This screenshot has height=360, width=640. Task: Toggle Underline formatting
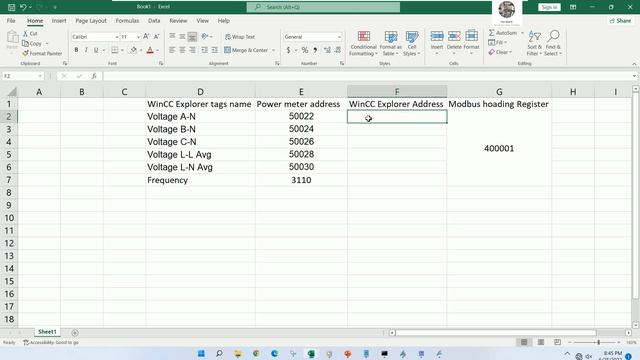tap(96, 50)
